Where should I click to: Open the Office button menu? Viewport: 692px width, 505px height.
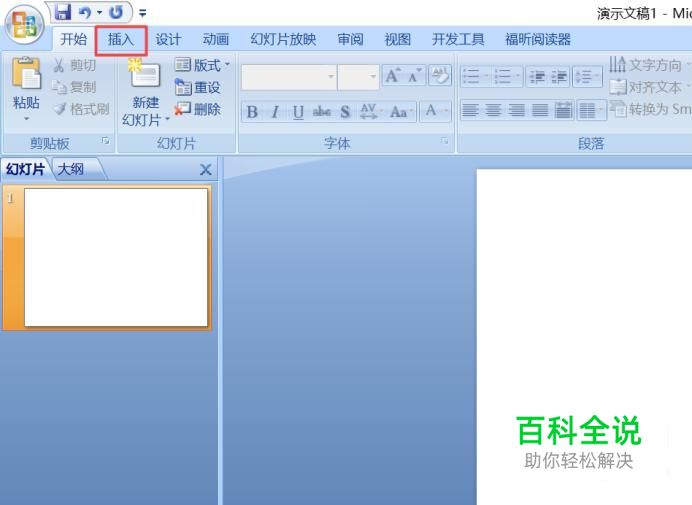click(24, 24)
